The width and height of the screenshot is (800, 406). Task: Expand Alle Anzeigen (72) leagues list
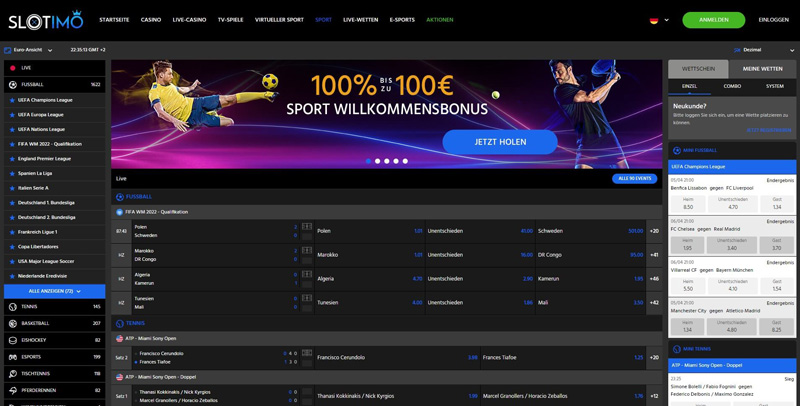tap(55, 291)
